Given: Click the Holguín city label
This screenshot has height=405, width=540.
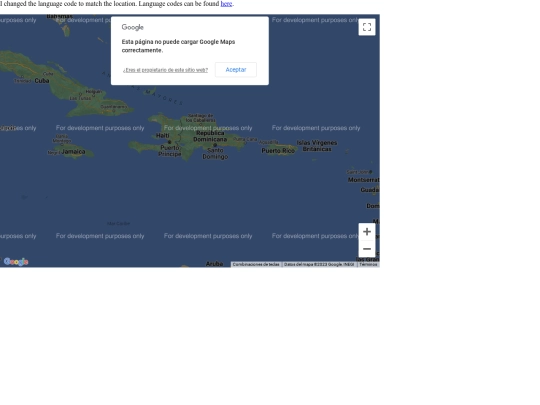Looking at the screenshot, I should click(94, 92).
